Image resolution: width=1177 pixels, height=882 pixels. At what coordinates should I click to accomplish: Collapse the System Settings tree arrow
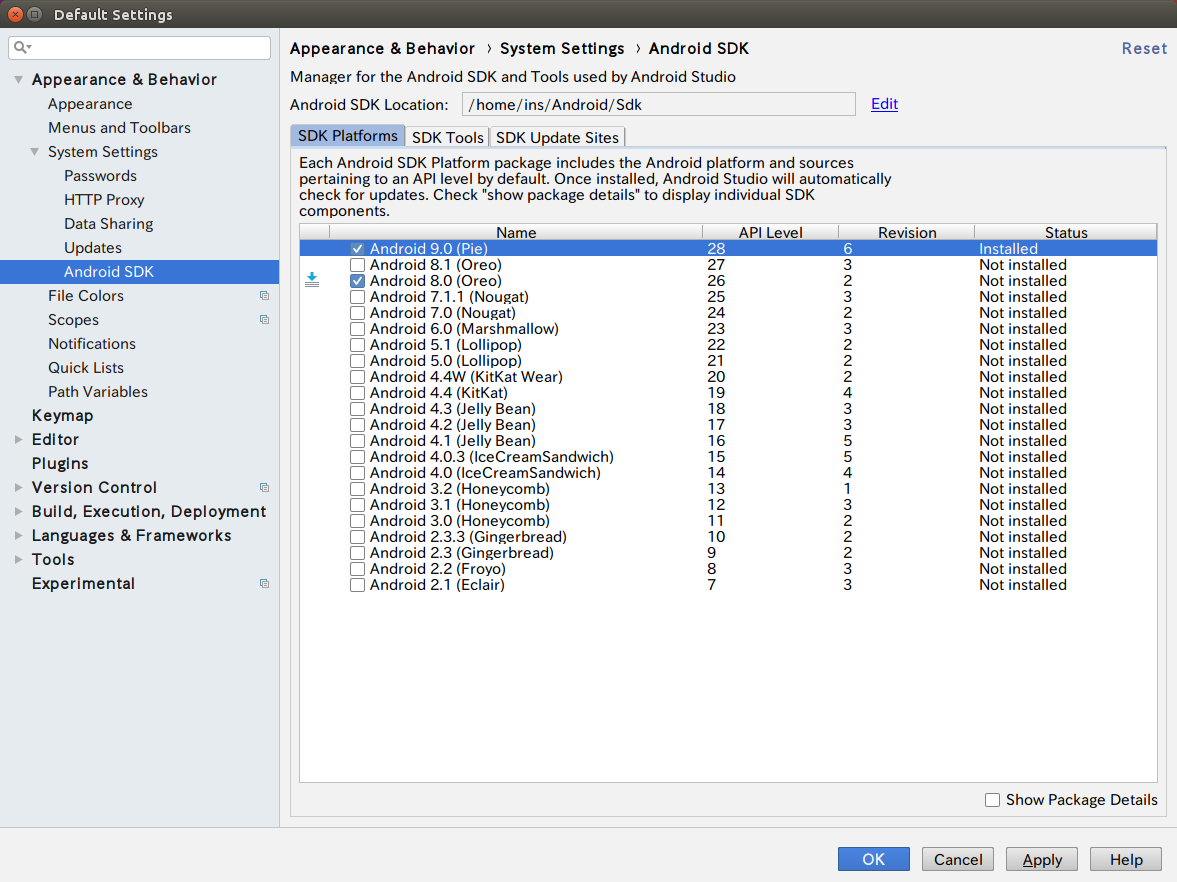35,152
